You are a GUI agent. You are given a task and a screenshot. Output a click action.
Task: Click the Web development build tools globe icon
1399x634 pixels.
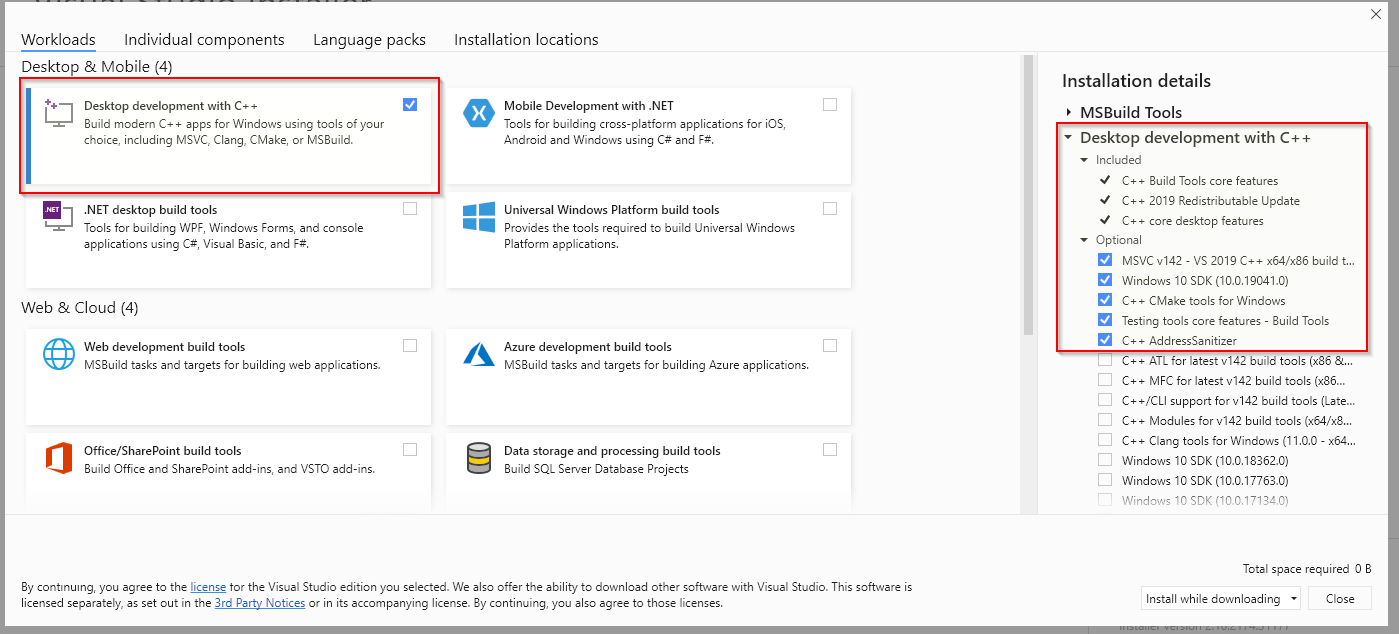(59, 354)
